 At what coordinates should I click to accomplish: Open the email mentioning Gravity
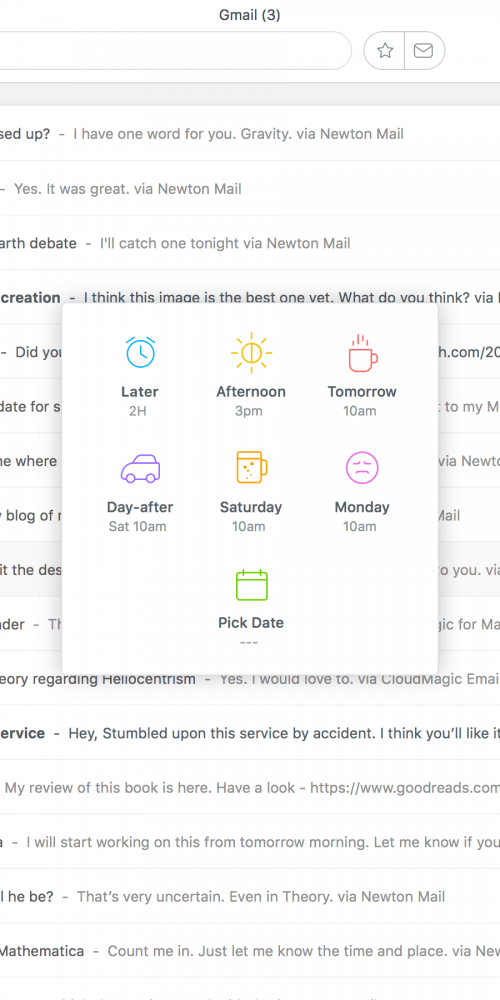pos(250,134)
